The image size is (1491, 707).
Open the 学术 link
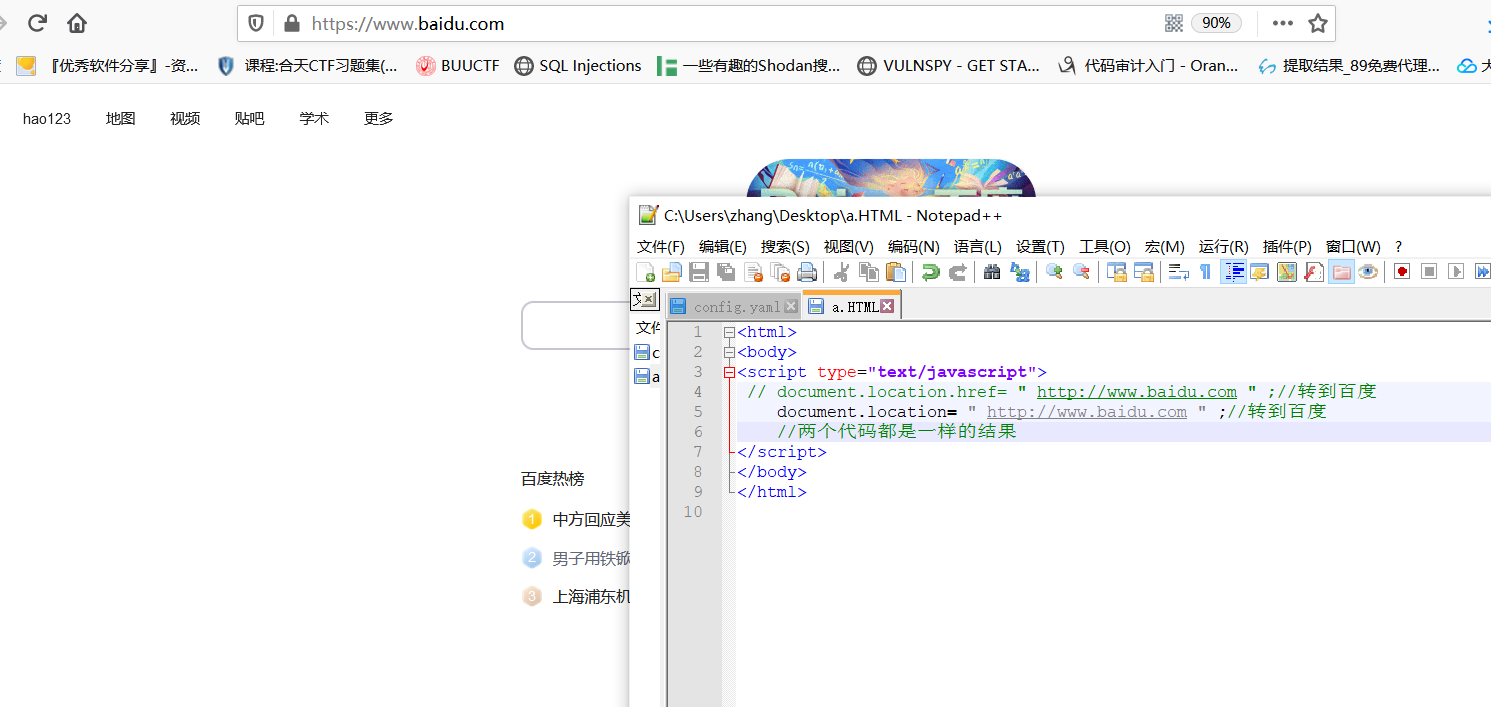coord(314,118)
